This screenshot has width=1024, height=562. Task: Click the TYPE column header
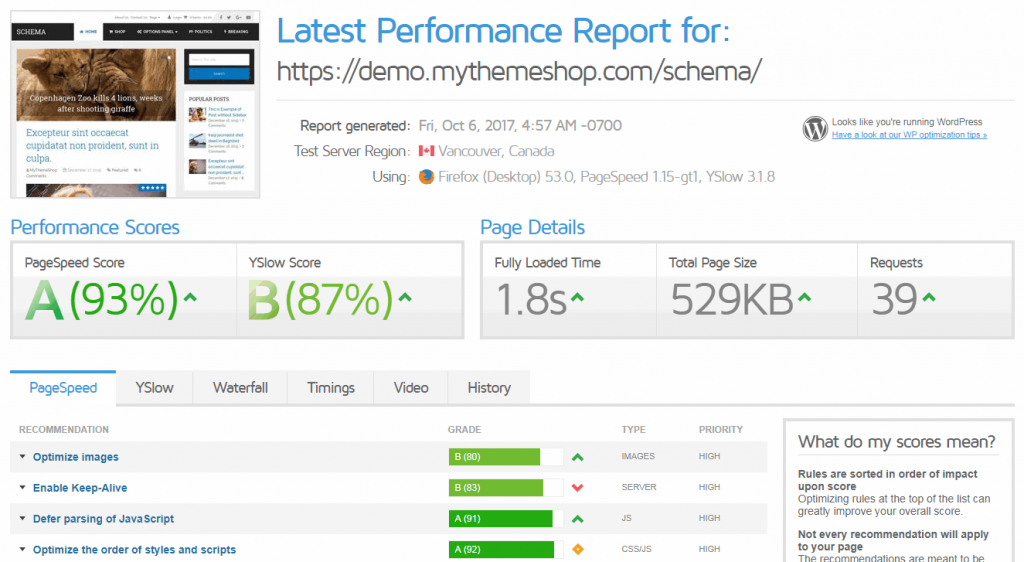pos(633,429)
